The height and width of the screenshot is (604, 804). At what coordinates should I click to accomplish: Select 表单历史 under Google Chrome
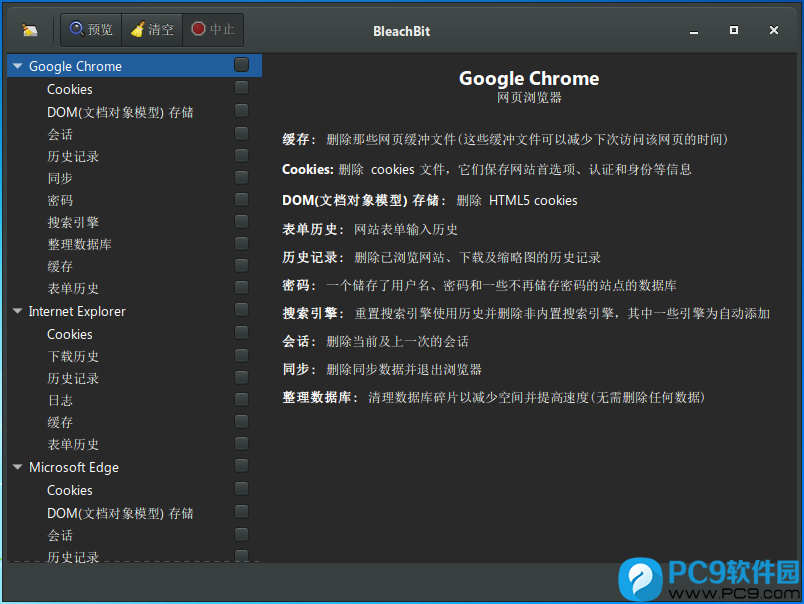tap(73, 289)
